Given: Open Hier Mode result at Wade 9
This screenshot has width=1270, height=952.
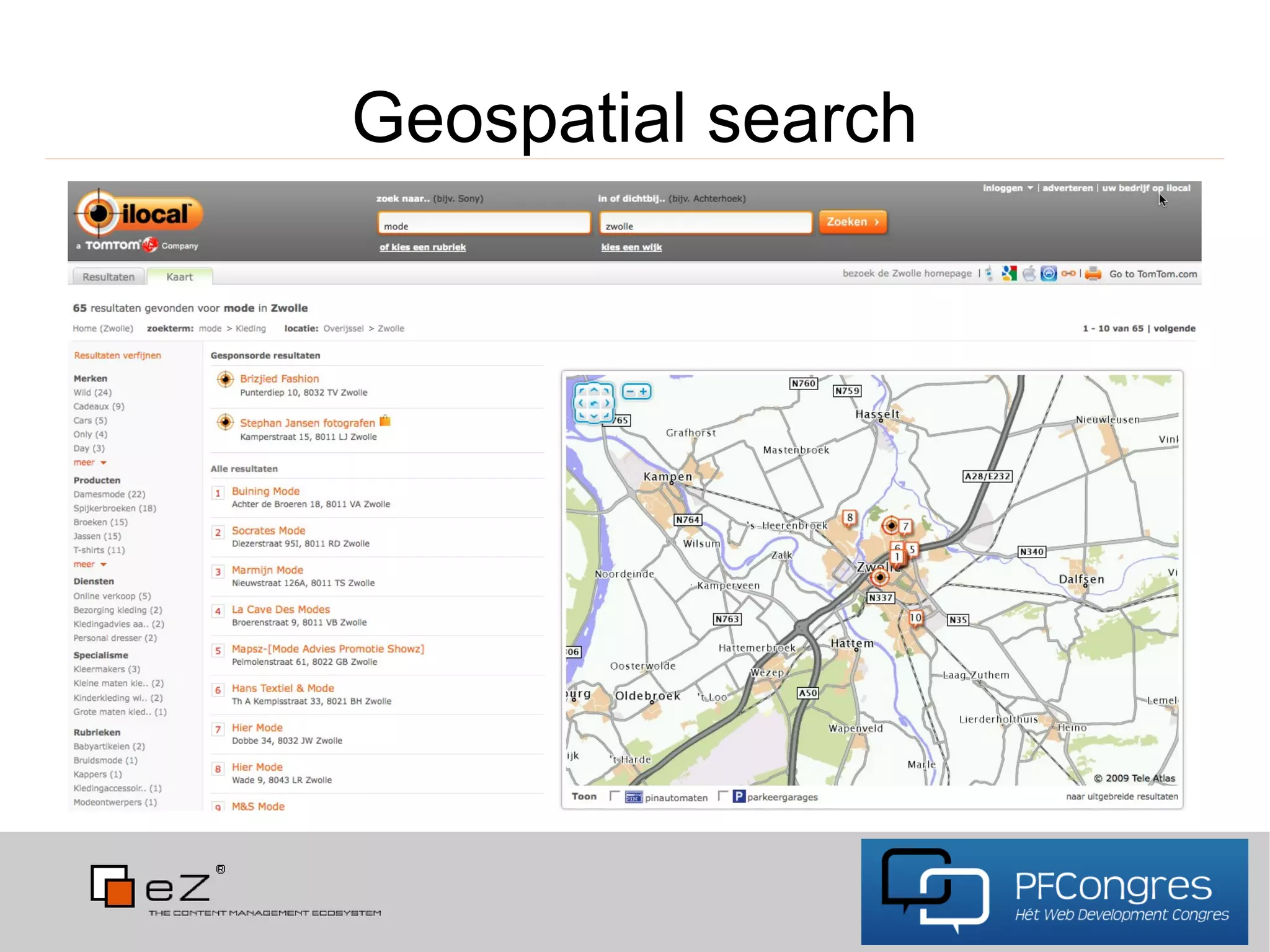Looking at the screenshot, I should (257, 767).
